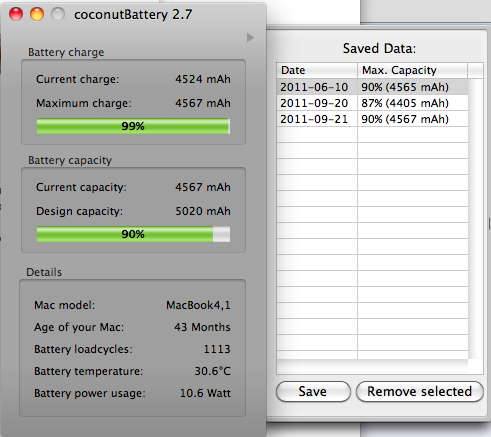The height and width of the screenshot is (437, 491).
Task: Click the coconutBattery 2.7 window title
Action: tap(133, 15)
